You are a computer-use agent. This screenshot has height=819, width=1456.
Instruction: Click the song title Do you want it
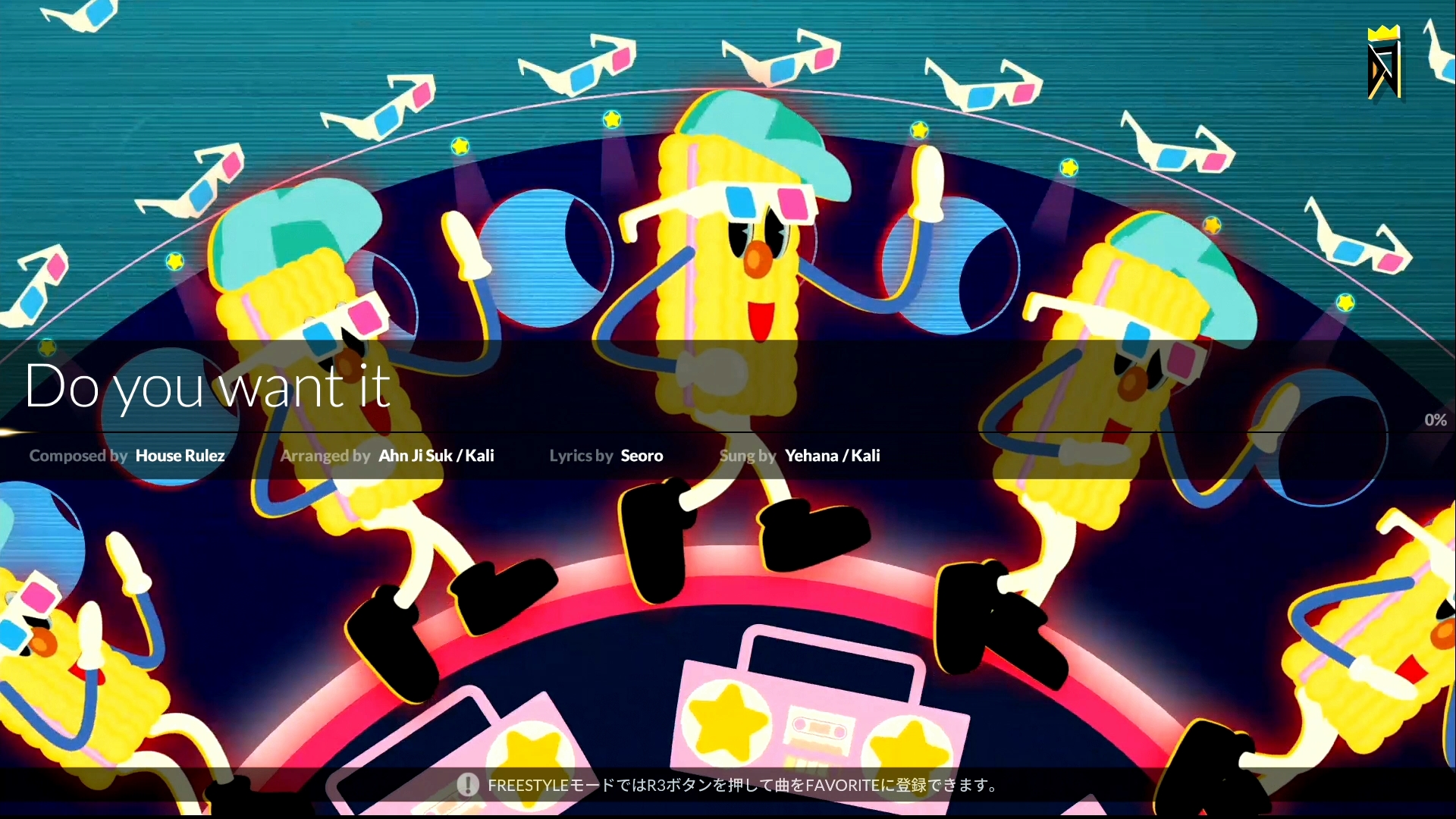207,386
